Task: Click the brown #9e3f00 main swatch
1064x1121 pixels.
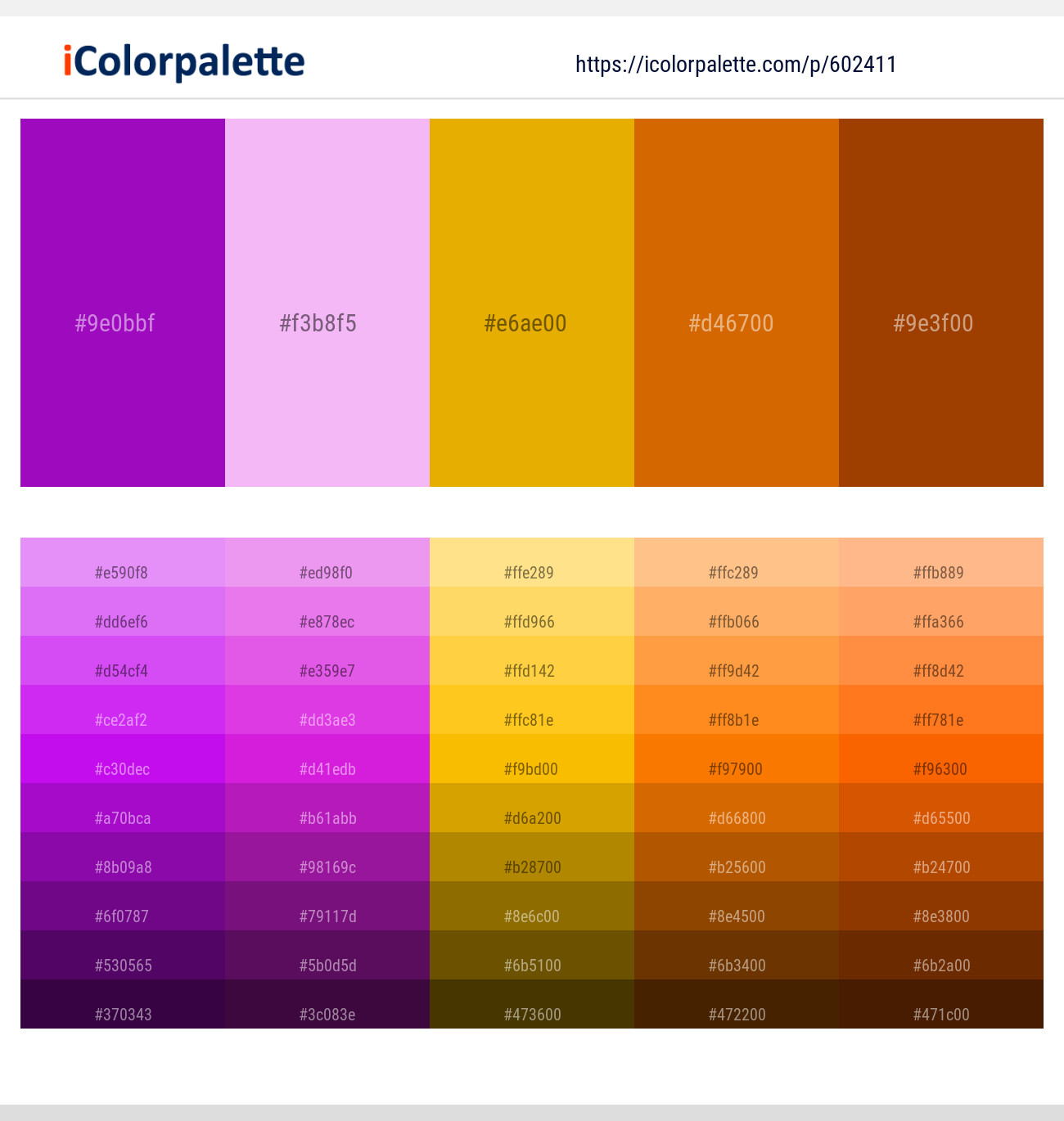Action: tap(941, 303)
